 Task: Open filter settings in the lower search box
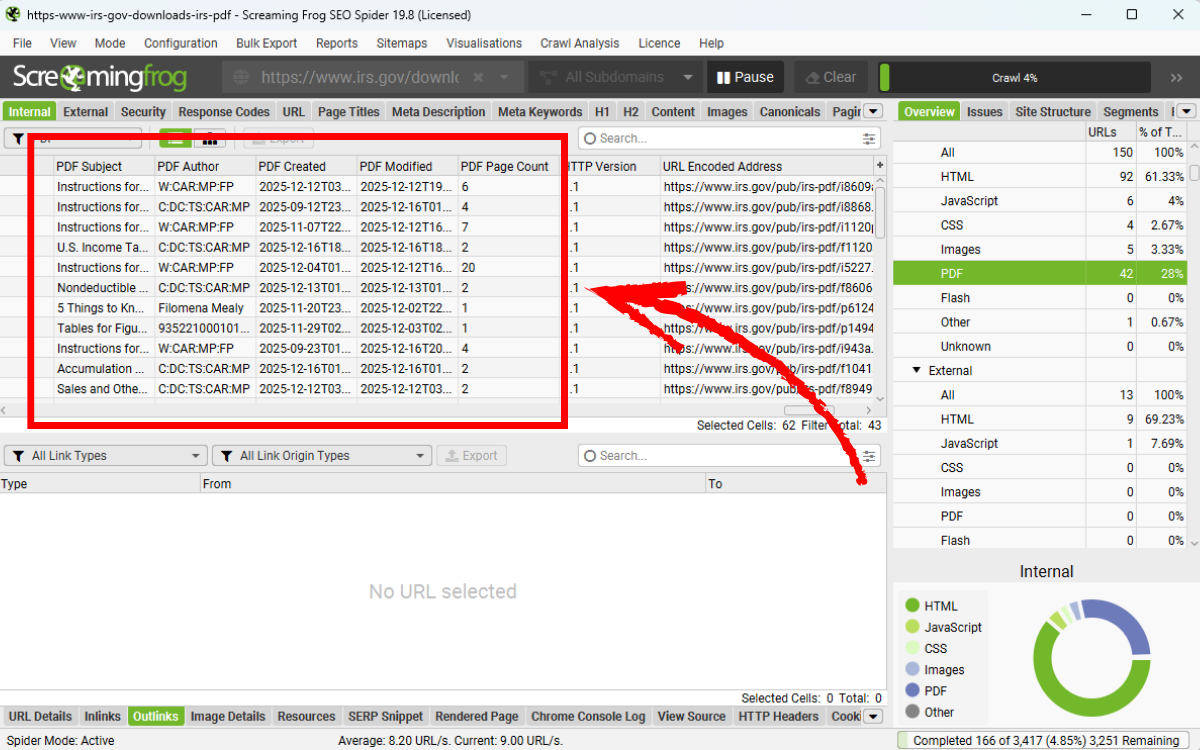(x=869, y=456)
